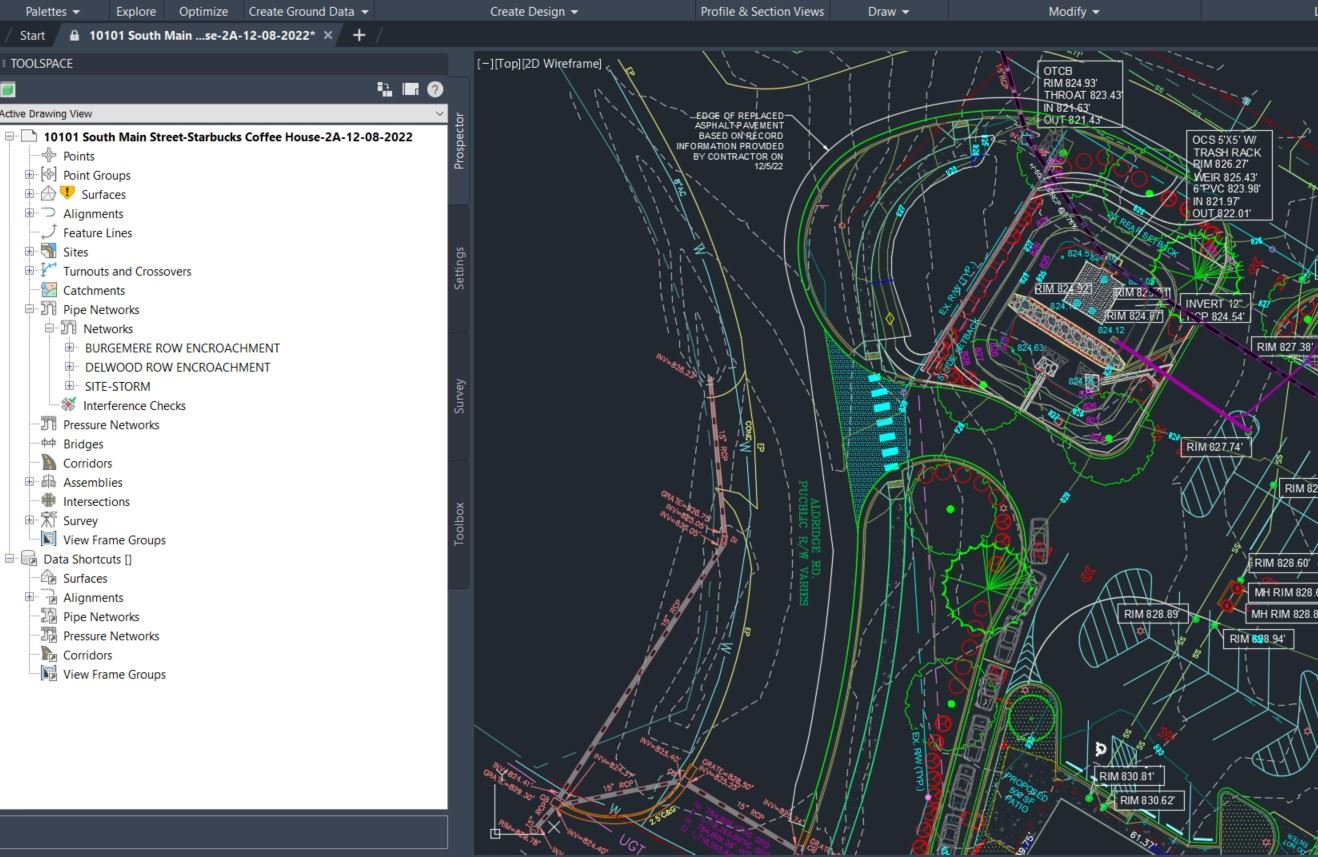
Task: Open the Create Design ribbon dropdown
Action: pos(534,11)
